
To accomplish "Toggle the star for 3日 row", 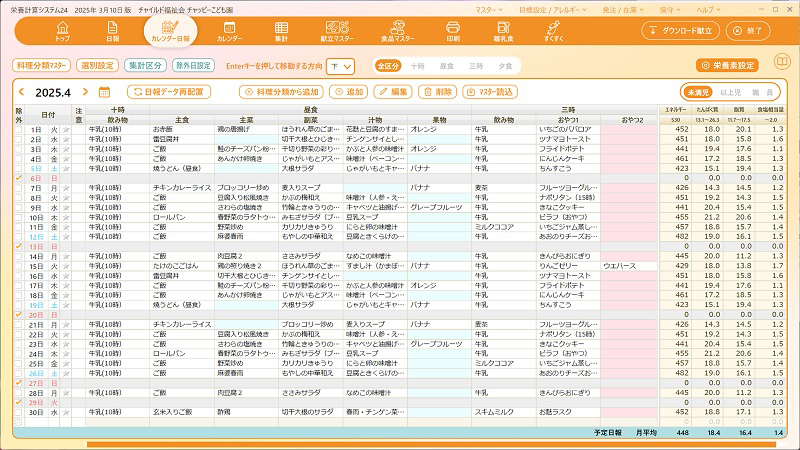I will pos(66,149).
